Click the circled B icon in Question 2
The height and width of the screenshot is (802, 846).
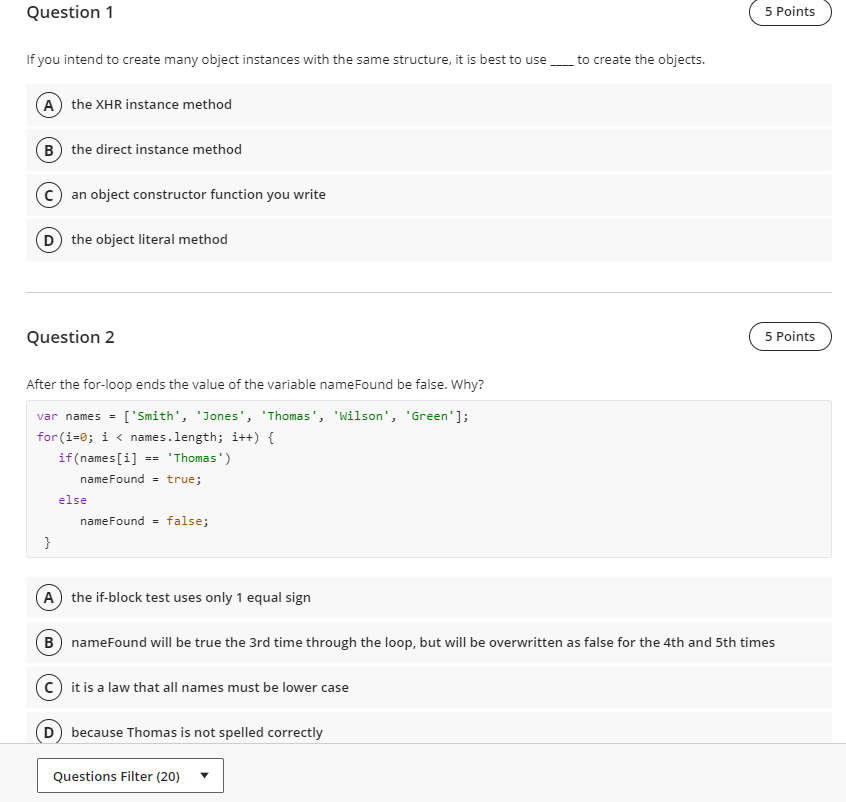click(x=48, y=642)
